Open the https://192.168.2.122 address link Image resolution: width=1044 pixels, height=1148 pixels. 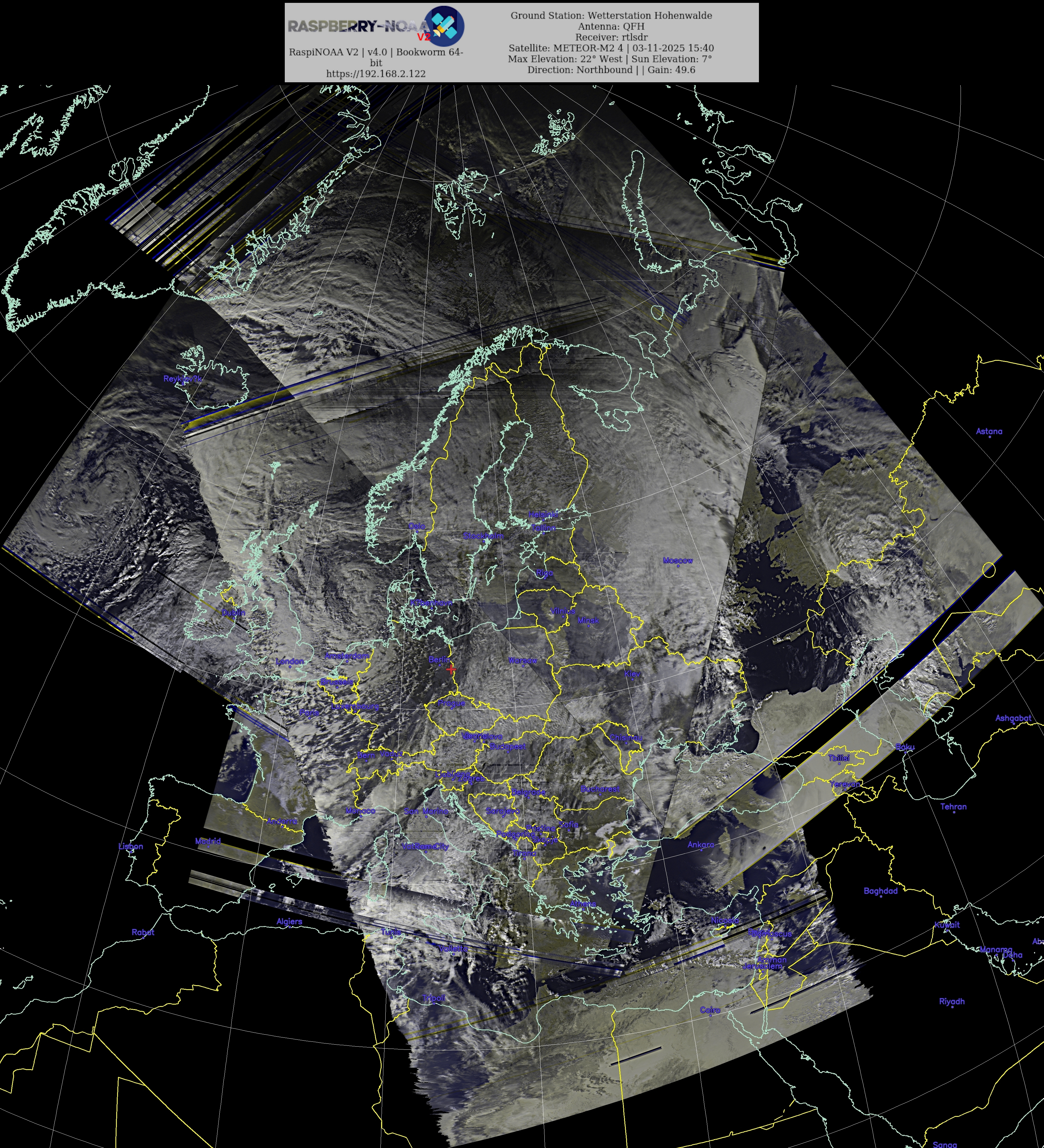pos(375,73)
